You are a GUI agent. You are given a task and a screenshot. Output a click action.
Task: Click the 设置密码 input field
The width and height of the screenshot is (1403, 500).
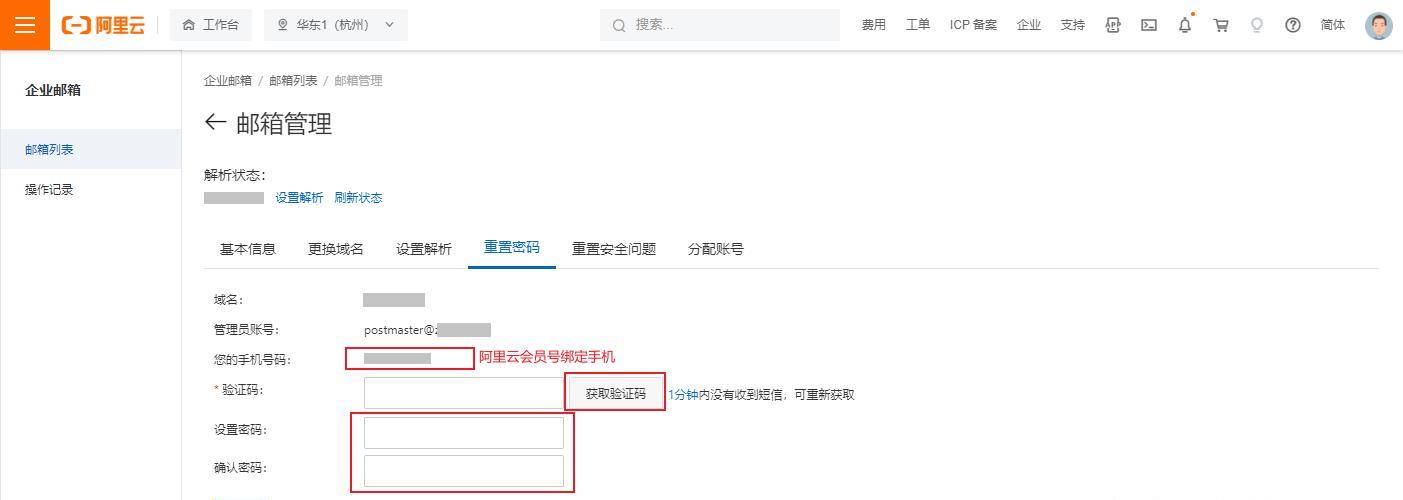pos(464,433)
